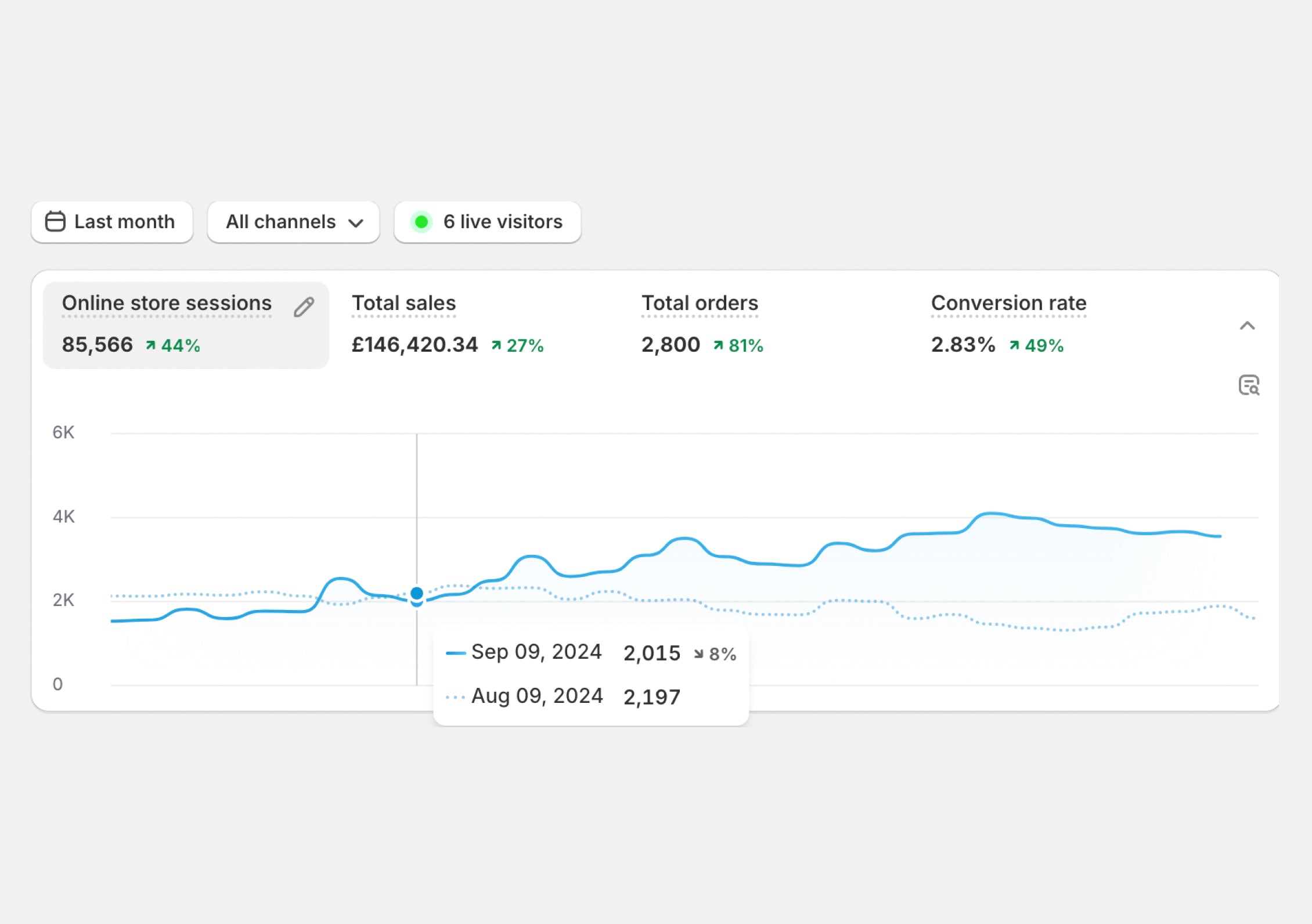Click the 27% sales increase arrow
Image resolution: width=1312 pixels, height=924 pixels.
496,345
